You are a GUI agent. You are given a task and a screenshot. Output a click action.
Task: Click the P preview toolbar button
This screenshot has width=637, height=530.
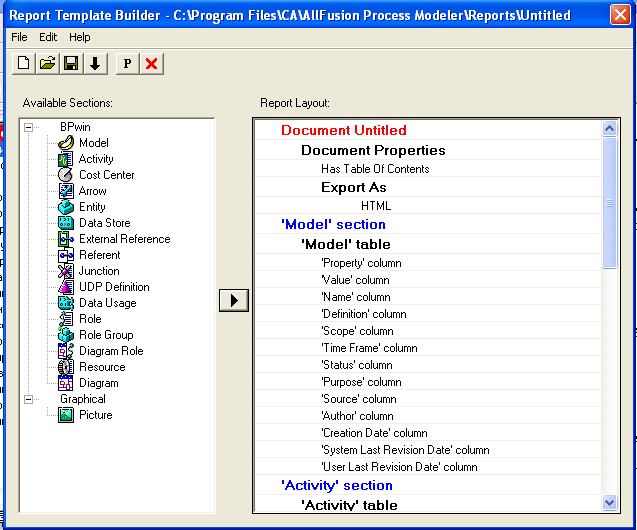[128, 64]
